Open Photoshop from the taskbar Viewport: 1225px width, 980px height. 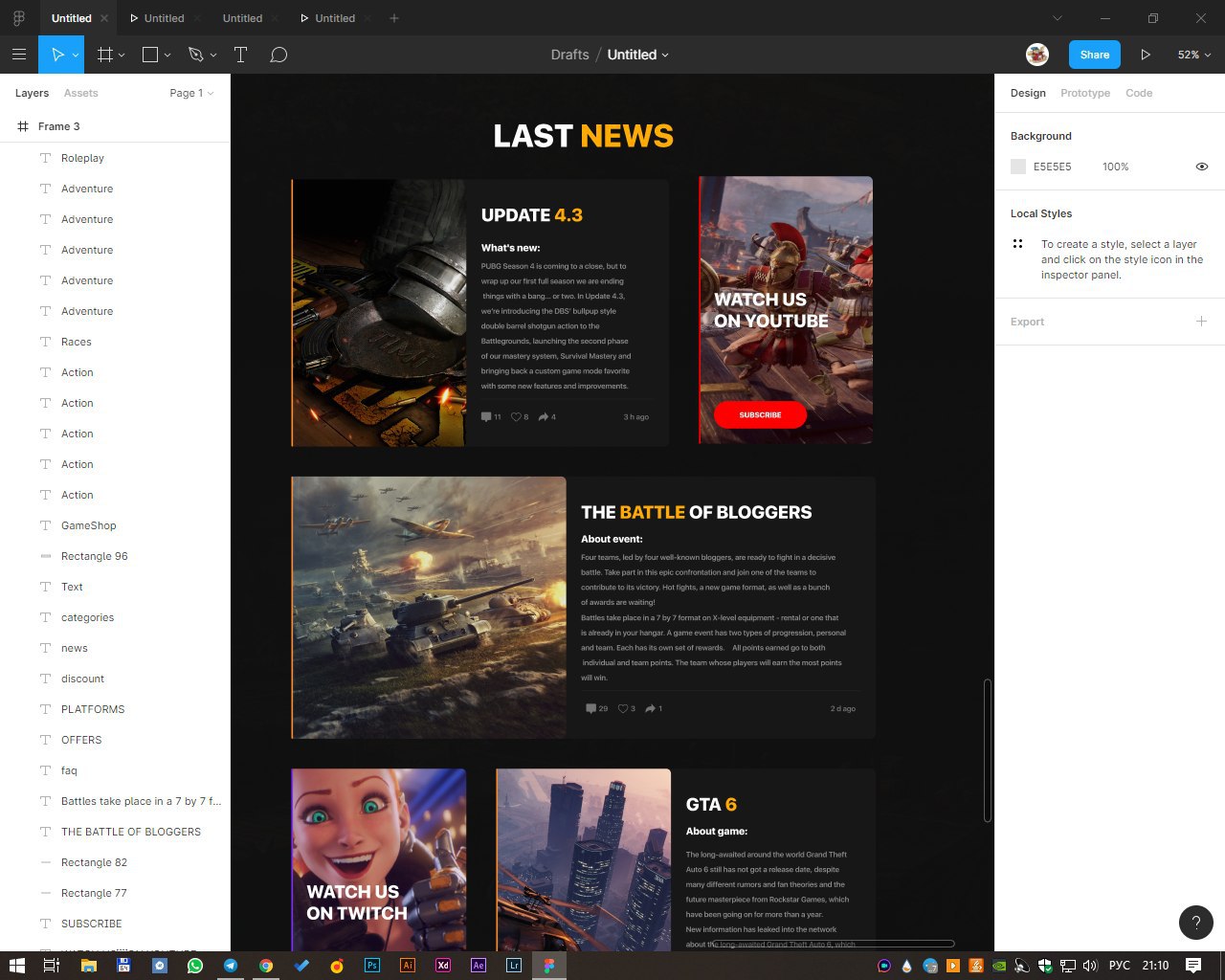point(372,966)
